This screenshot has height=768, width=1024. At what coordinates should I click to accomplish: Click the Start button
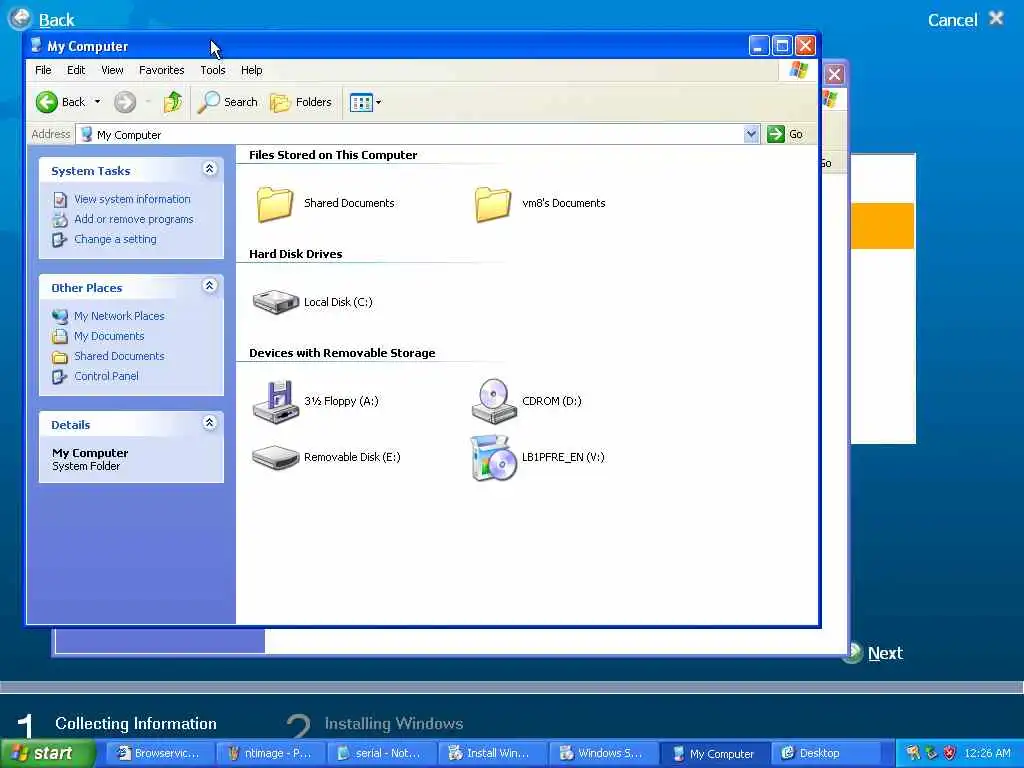tap(48, 753)
